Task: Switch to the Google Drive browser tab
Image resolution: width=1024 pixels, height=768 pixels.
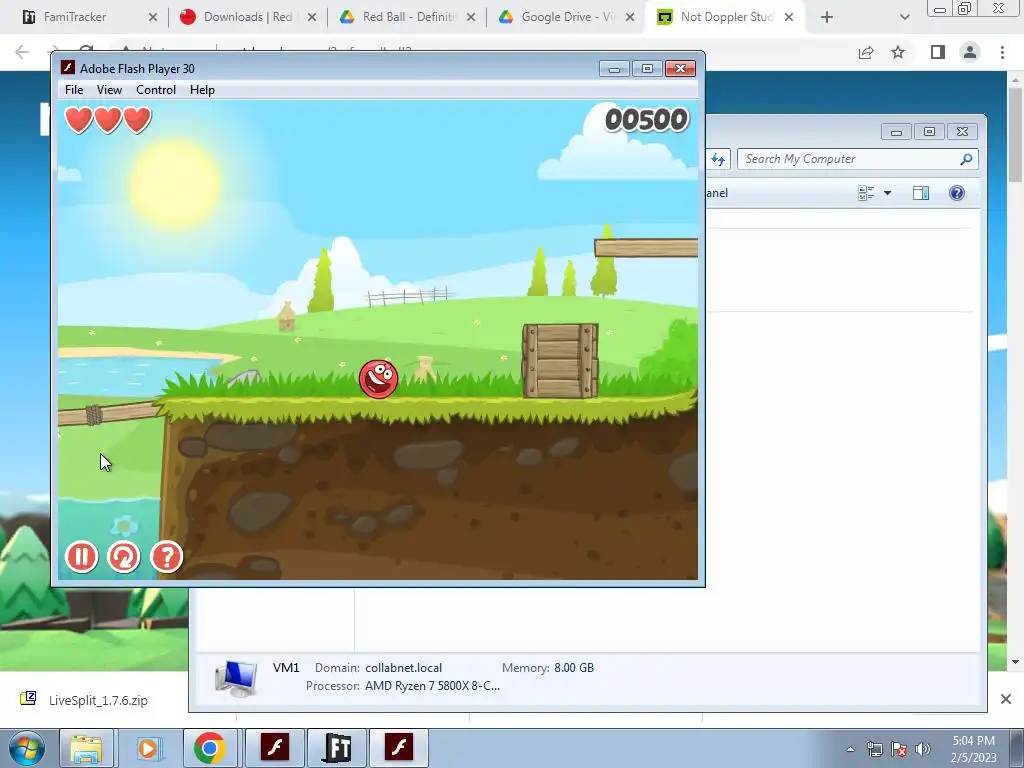Action: (566, 17)
